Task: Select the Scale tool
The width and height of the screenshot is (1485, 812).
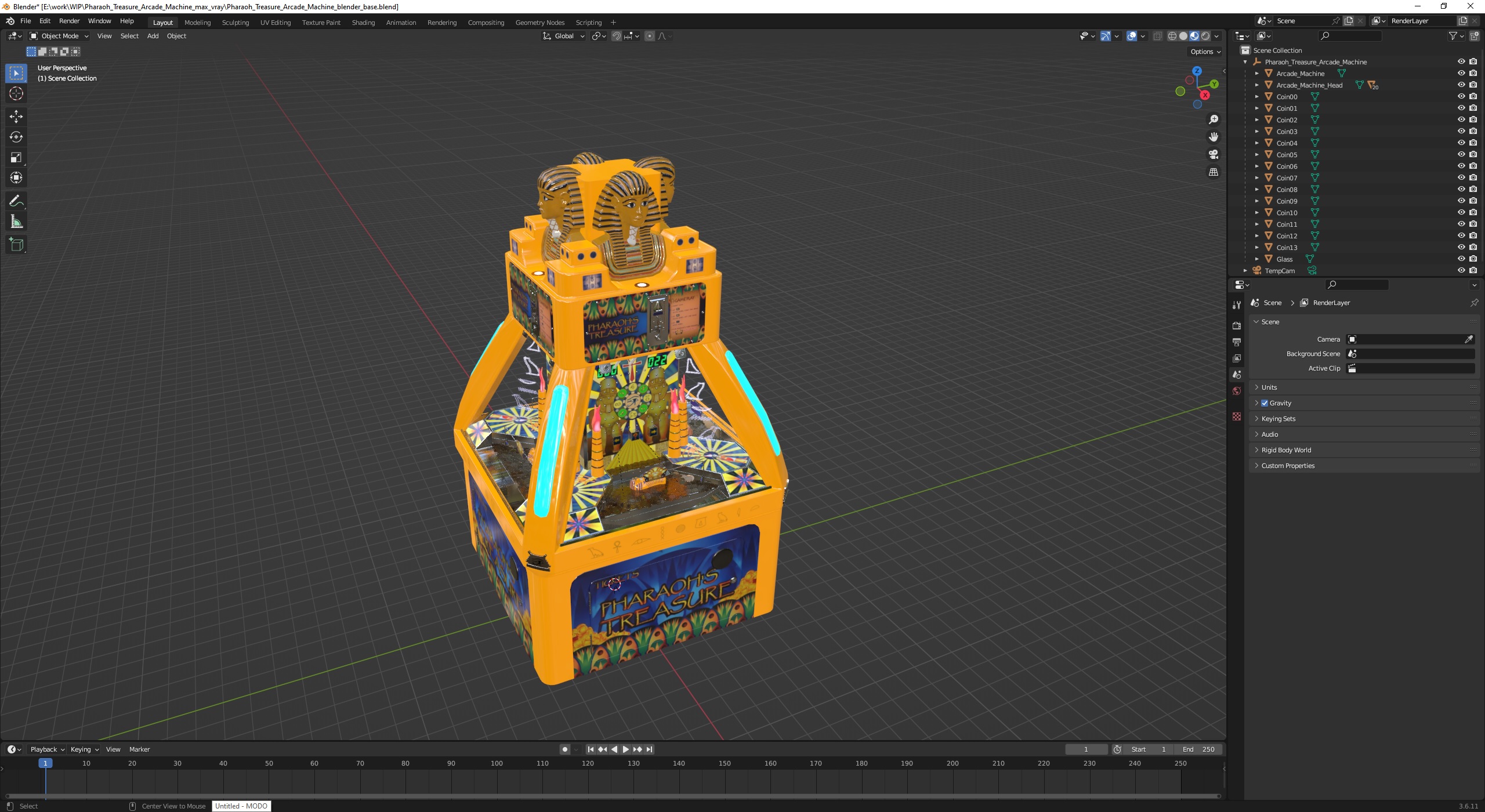Action: pos(16,157)
